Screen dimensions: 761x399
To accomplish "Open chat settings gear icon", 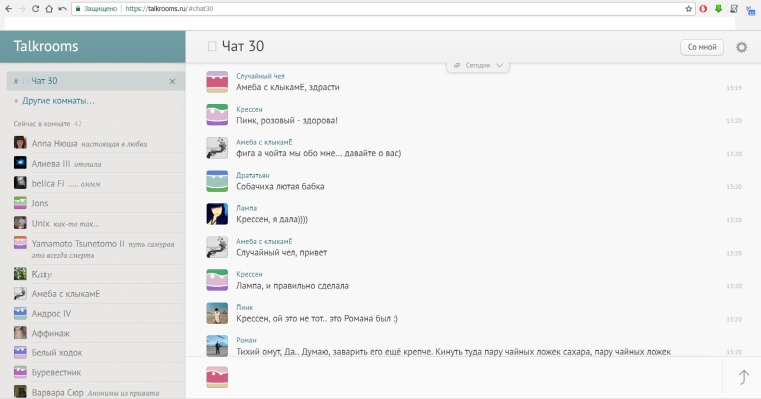I will (x=741, y=47).
